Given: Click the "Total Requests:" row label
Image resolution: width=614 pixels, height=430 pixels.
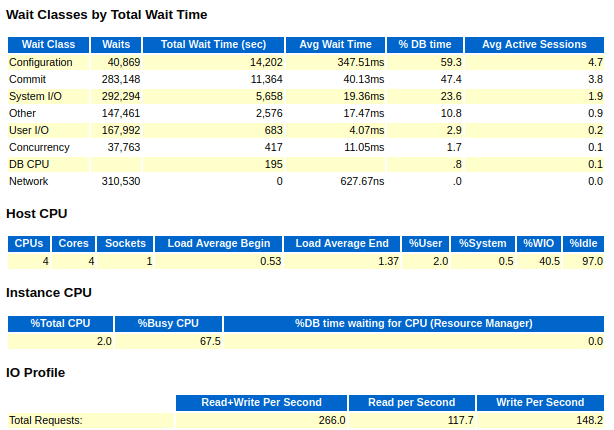Looking at the screenshot, I should (46, 420).
